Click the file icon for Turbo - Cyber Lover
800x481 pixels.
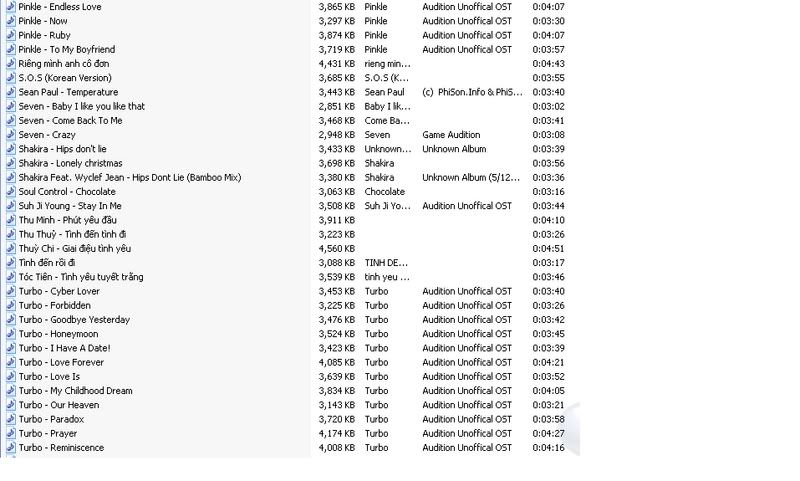point(11,292)
